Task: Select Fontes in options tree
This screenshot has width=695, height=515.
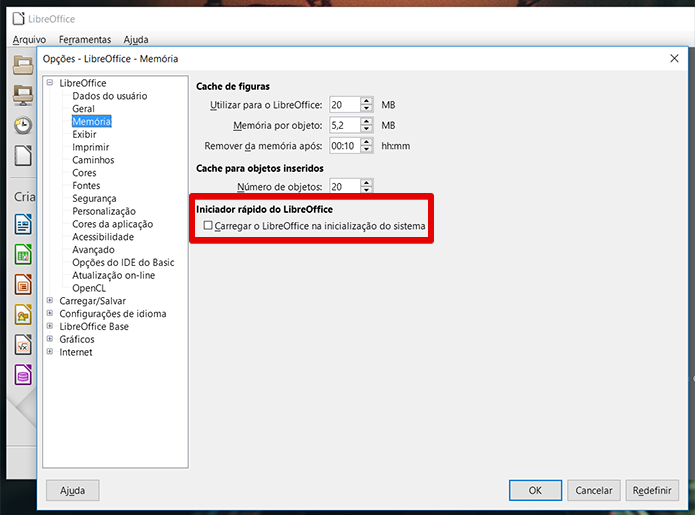Action: pos(86,186)
